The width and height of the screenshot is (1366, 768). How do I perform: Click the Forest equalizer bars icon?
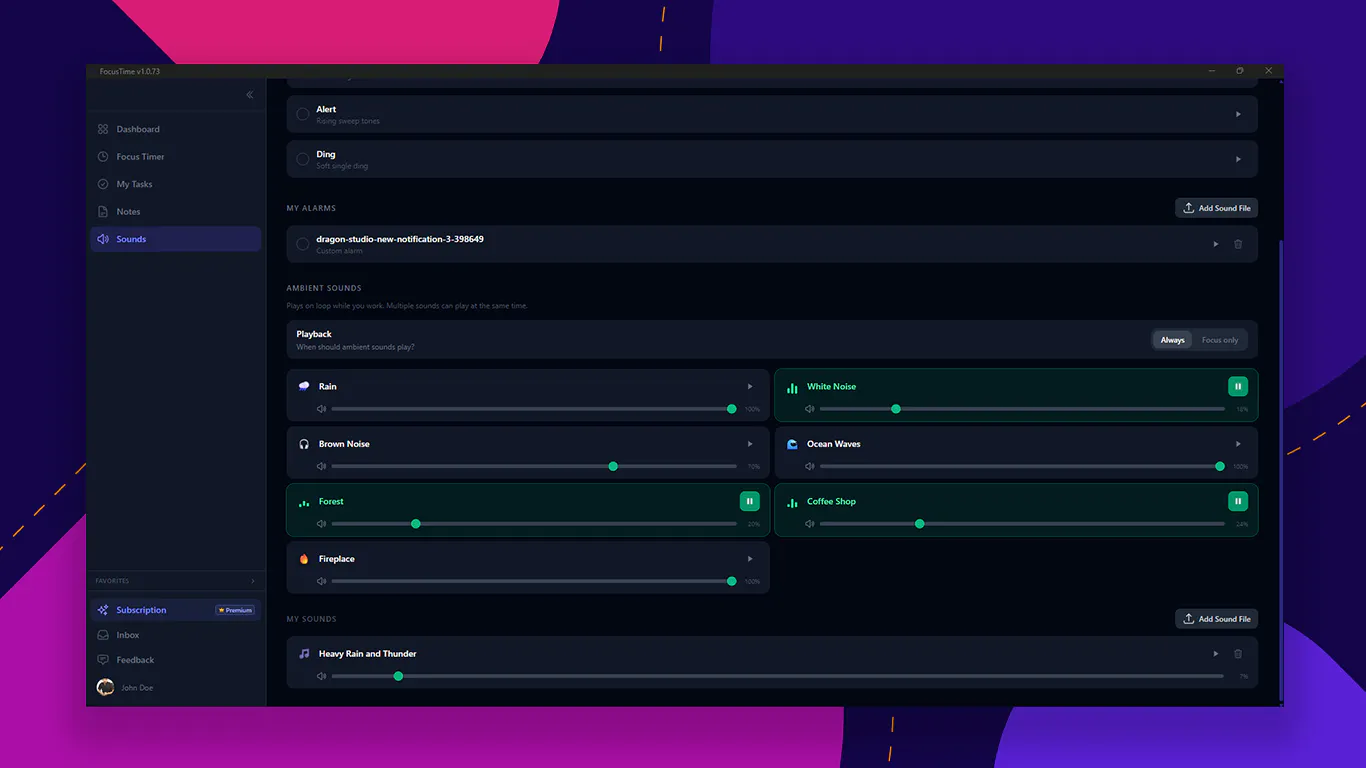pos(304,503)
